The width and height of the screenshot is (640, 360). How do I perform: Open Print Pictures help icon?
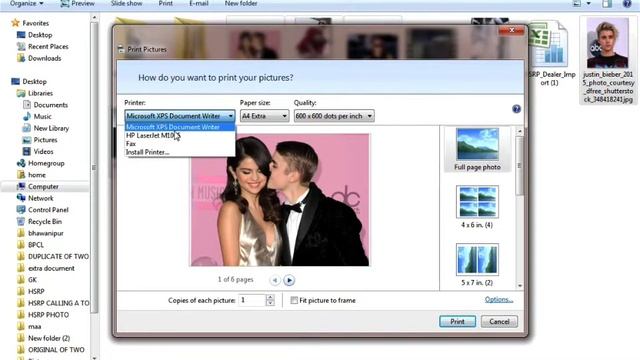pos(516,109)
